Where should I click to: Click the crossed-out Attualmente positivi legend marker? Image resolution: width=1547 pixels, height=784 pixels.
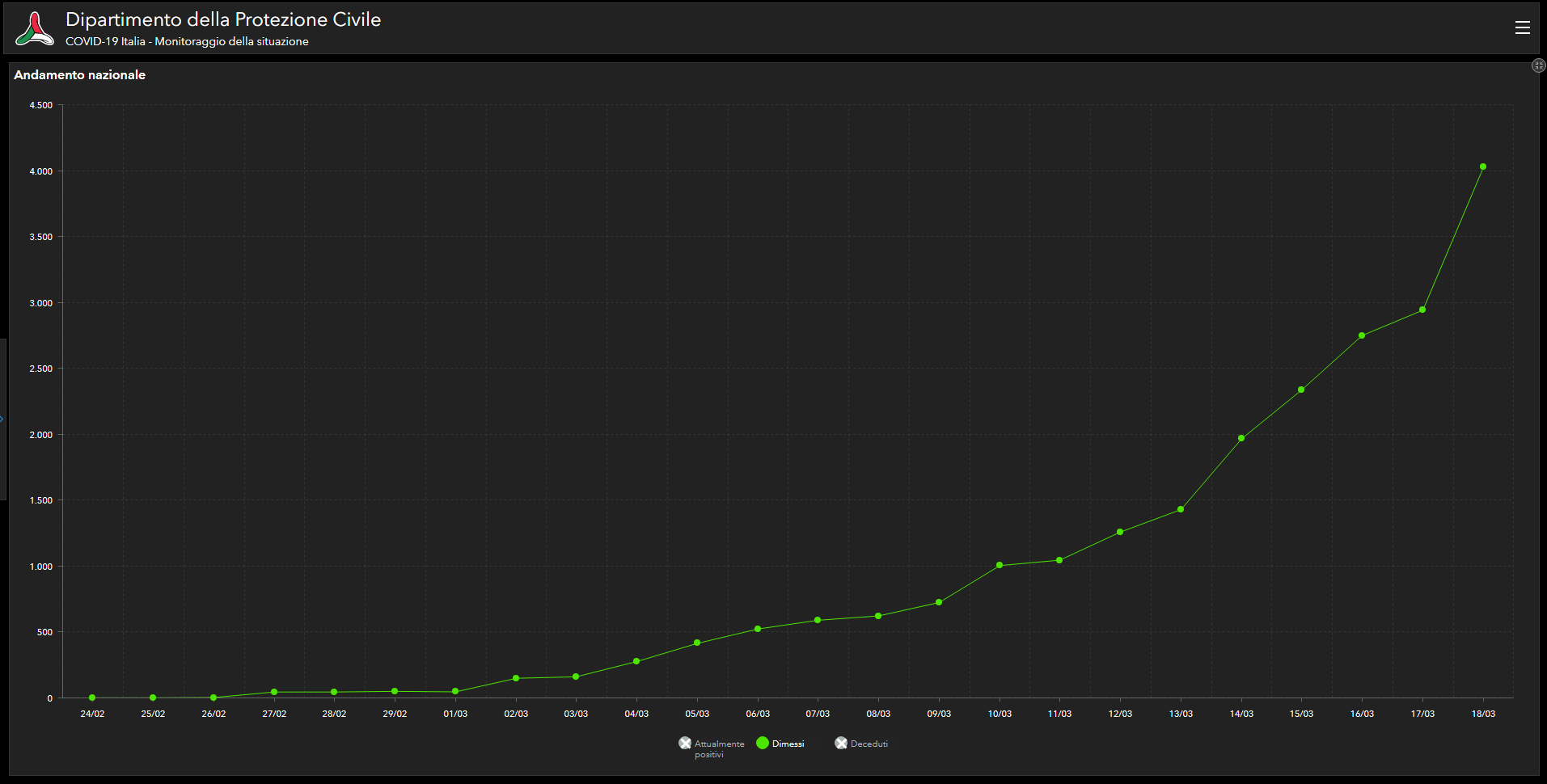pyautogui.click(x=685, y=743)
